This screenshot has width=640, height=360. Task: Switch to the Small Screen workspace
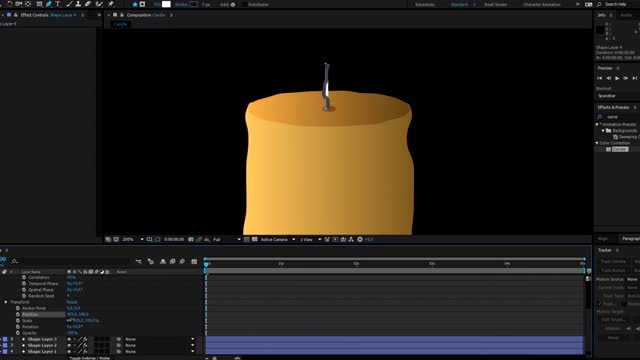(495, 4)
